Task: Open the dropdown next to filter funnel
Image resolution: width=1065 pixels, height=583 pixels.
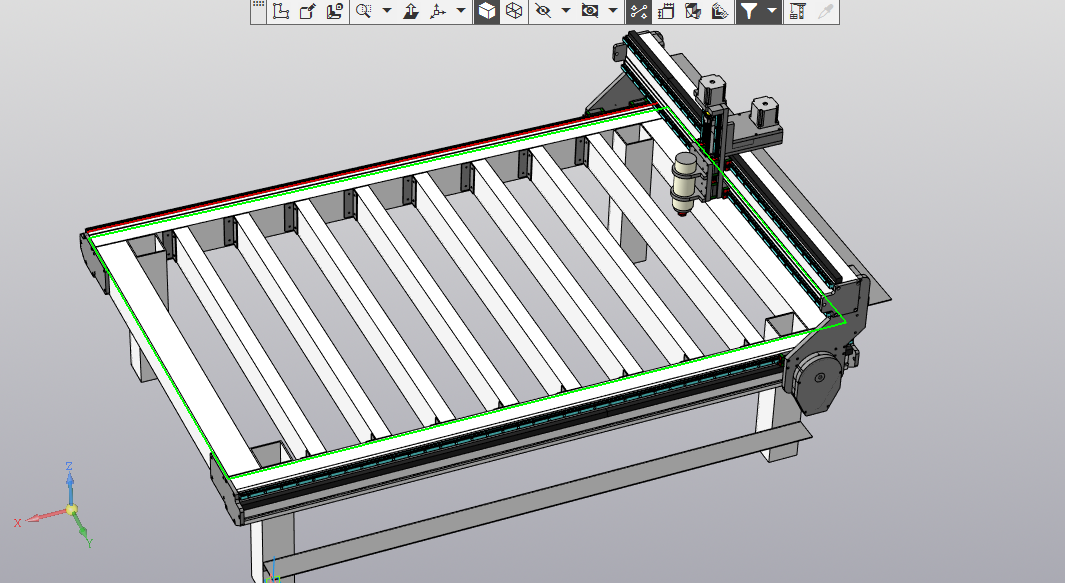Action: coord(772,11)
